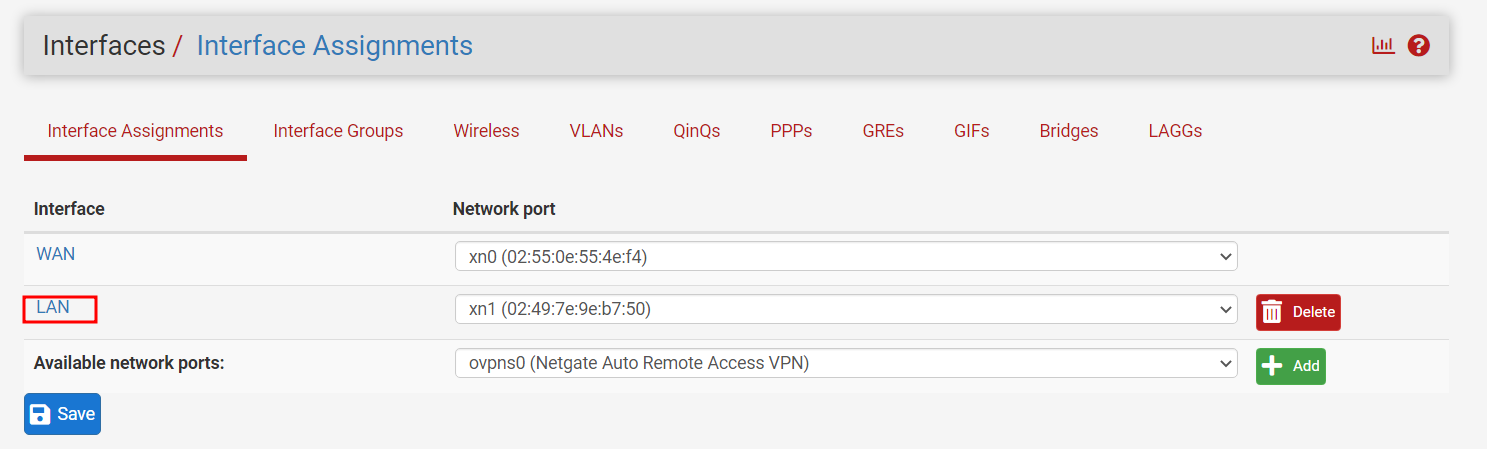The image size is (1487, 449).
Task: Save the interface assignments
Action: 62,414
